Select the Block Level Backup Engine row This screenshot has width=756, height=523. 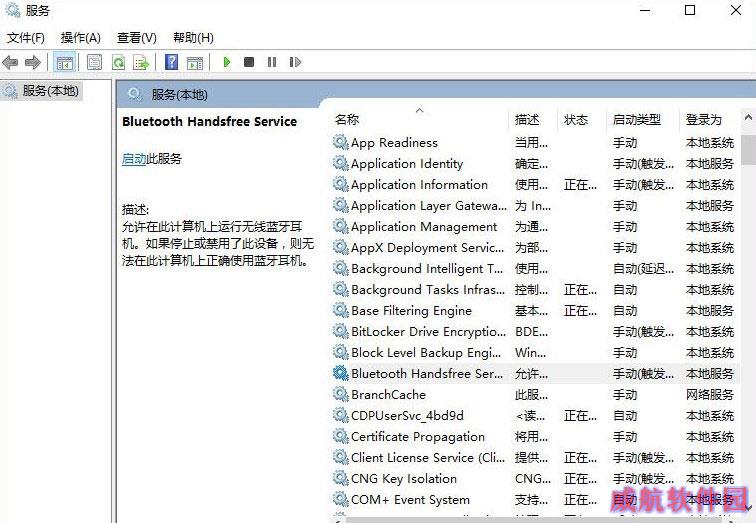pyautogui.click(x=534, y=352)
